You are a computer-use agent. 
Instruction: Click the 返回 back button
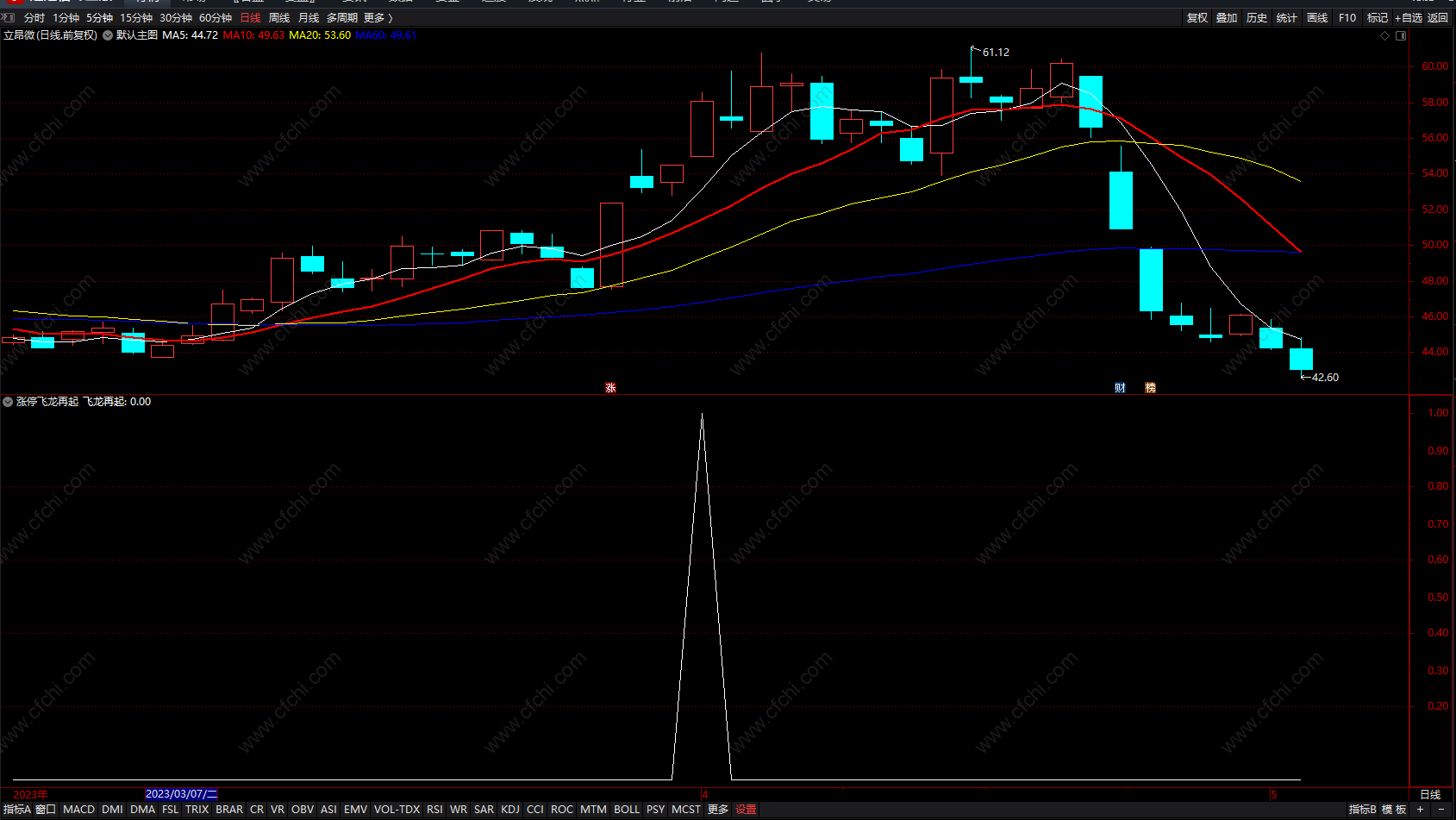tap(1438, 18)
